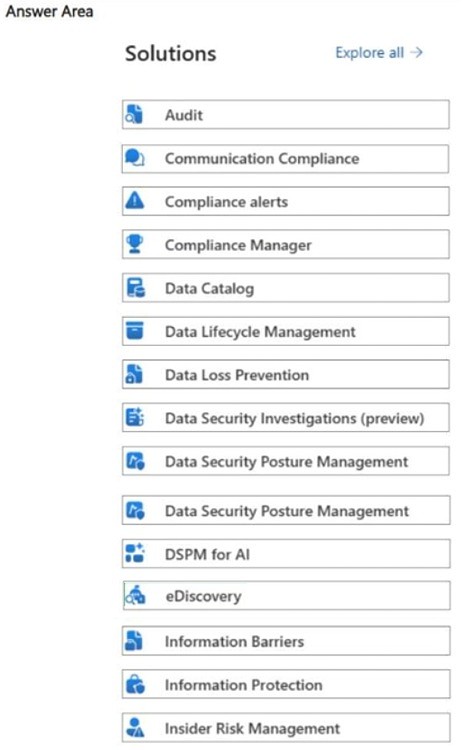Click the Information Protection lock icon
Viewport: 462px width, 750px height.
[x=135, y=684]
